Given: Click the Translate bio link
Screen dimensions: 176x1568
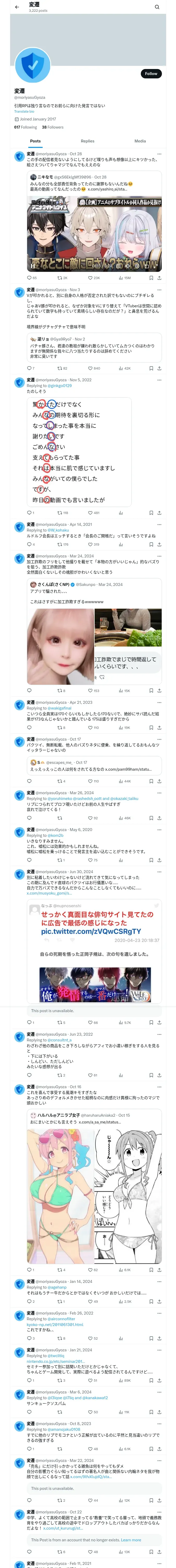Looking at the screenshot, I should (24, 111).
